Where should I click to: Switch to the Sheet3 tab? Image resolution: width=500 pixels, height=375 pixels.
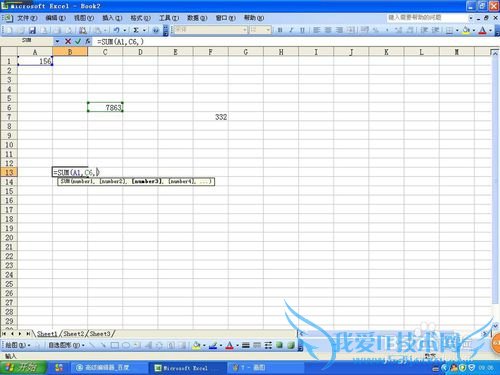100,334
